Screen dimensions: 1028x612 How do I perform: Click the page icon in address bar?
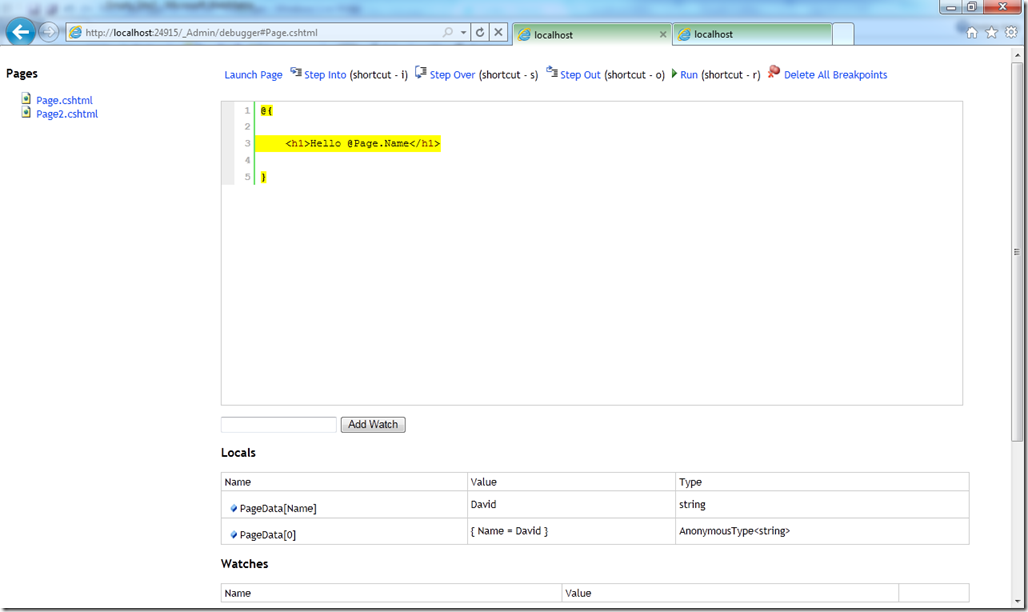tap(75, 32)
